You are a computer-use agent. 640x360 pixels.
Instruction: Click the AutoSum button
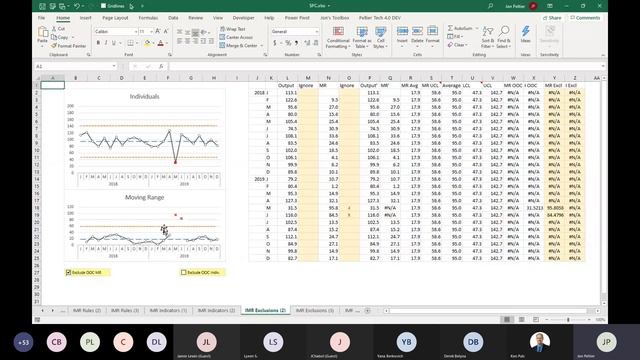click(460, 28)
